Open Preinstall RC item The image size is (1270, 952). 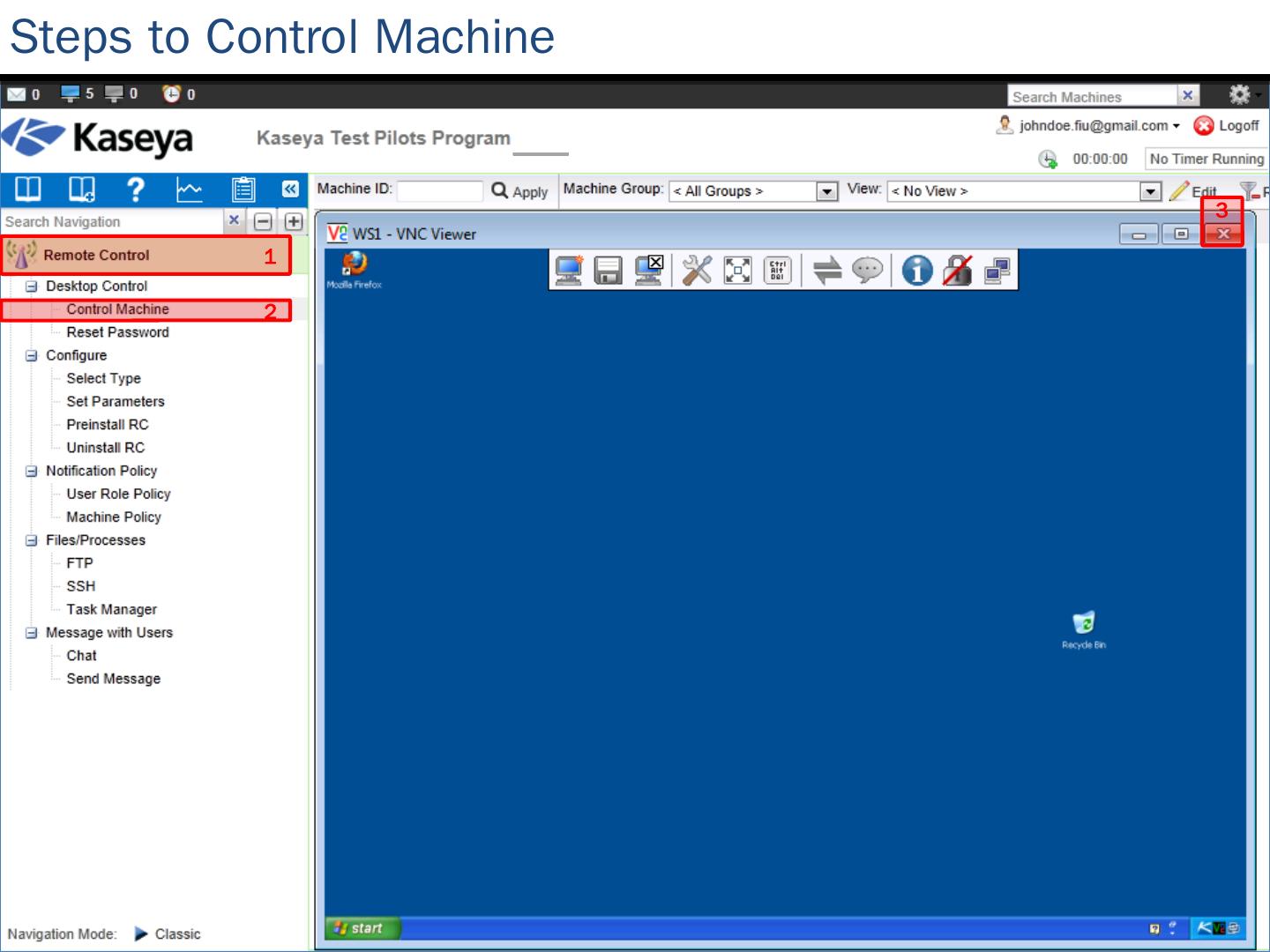pyautogui.click(x=108, y=425)
